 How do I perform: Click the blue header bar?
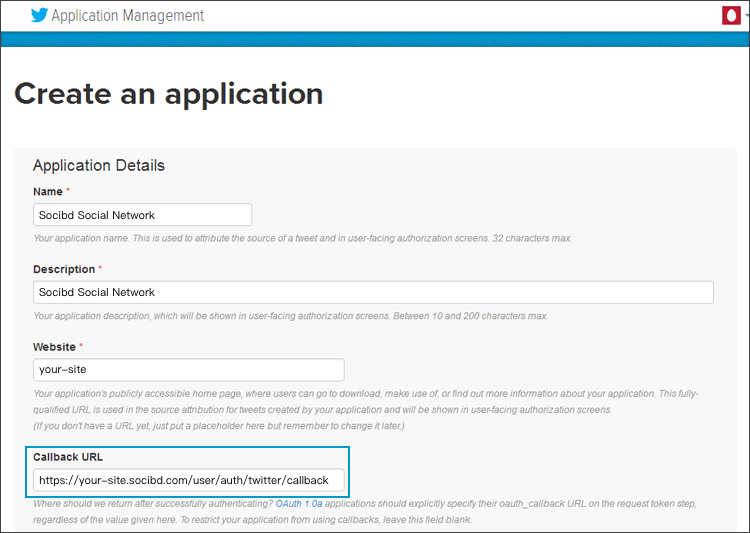(375, 40)
